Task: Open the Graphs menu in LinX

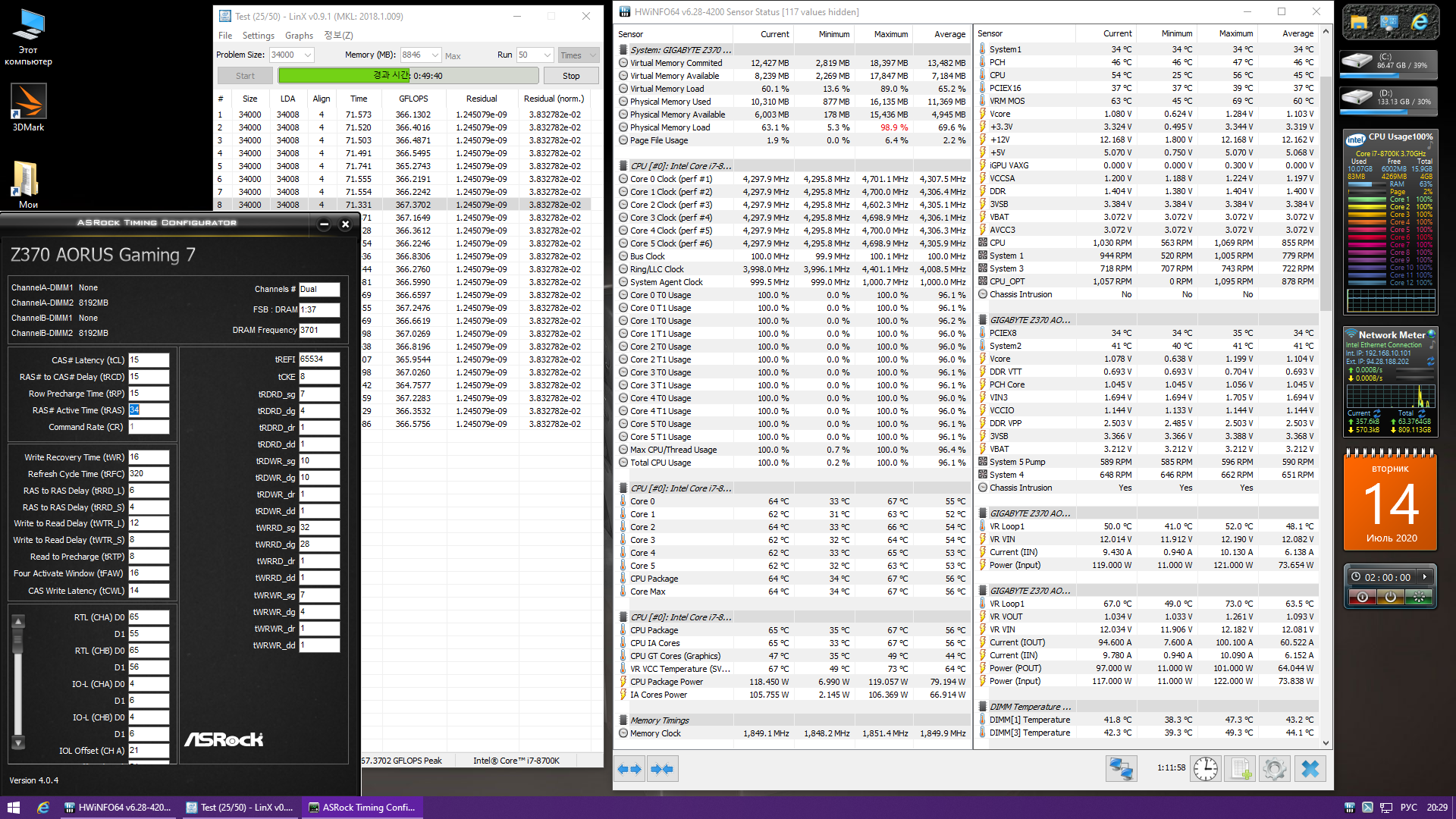Action: [299, 36]
